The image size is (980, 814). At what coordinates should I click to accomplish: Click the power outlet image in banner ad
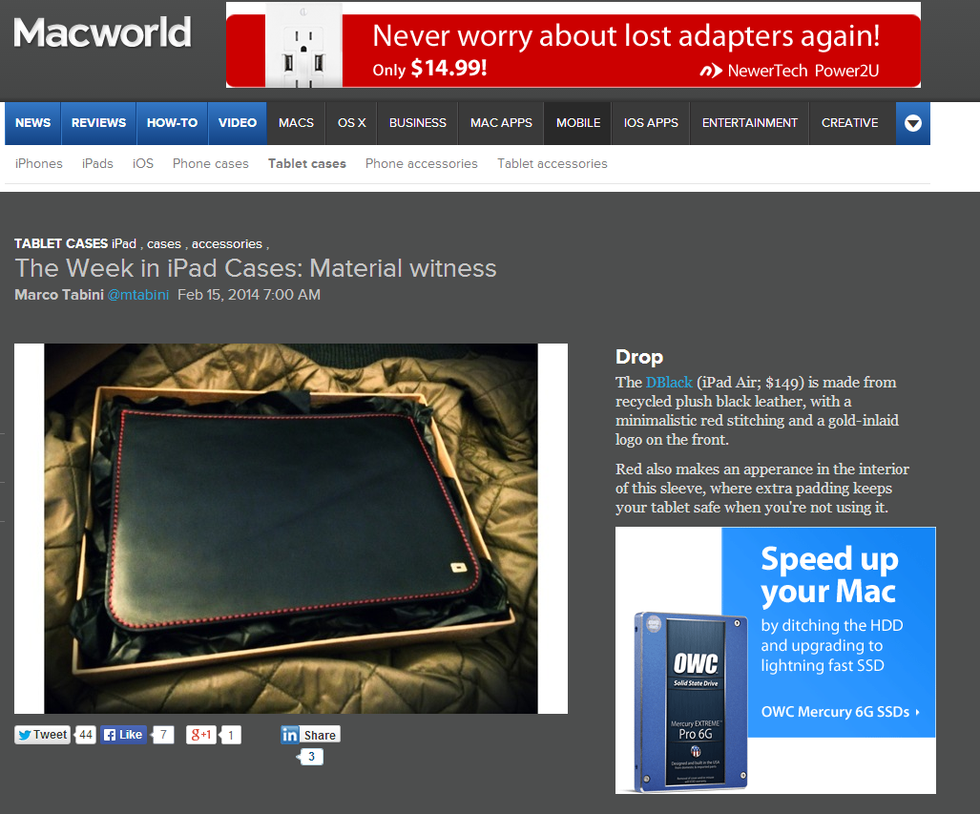304,47
